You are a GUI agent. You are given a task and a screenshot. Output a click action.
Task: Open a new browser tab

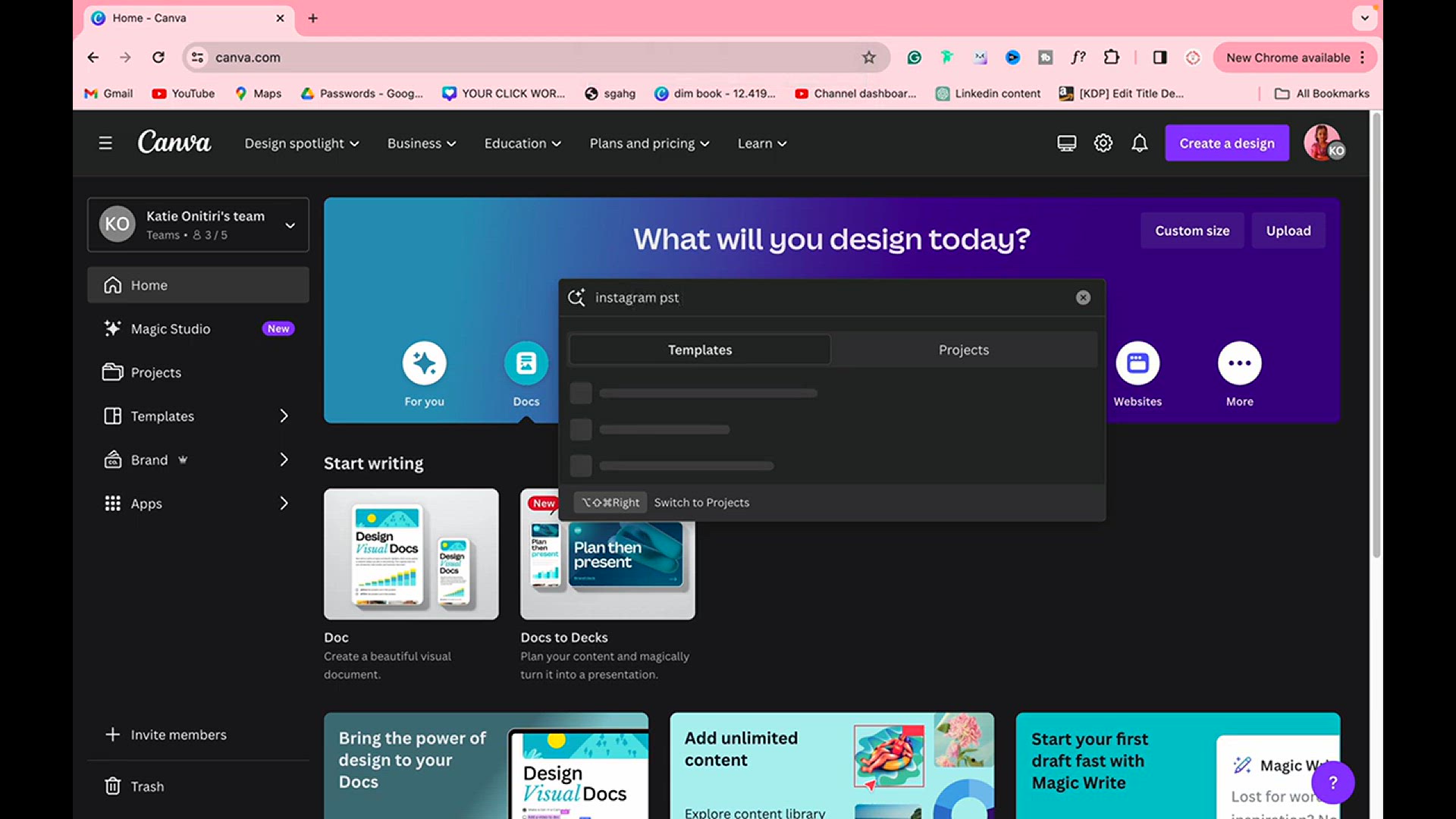tap(313, 18)
